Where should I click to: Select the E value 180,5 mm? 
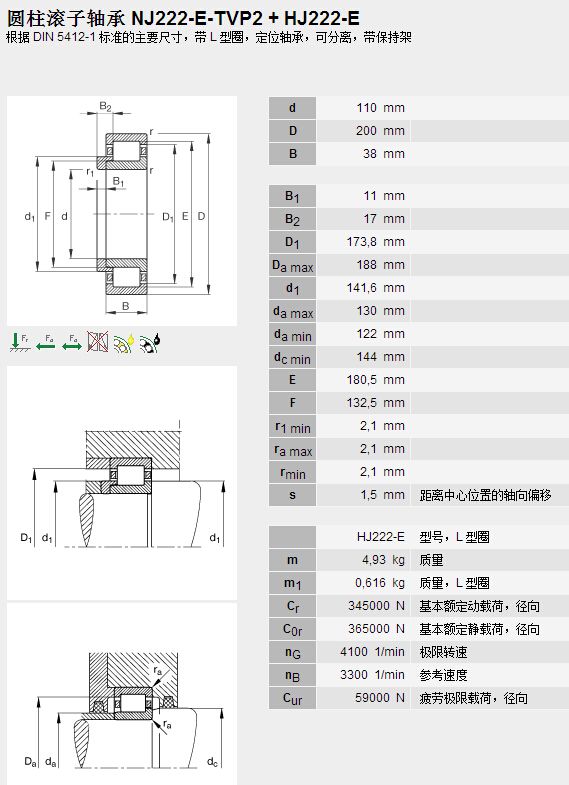[x=376, y=380]
